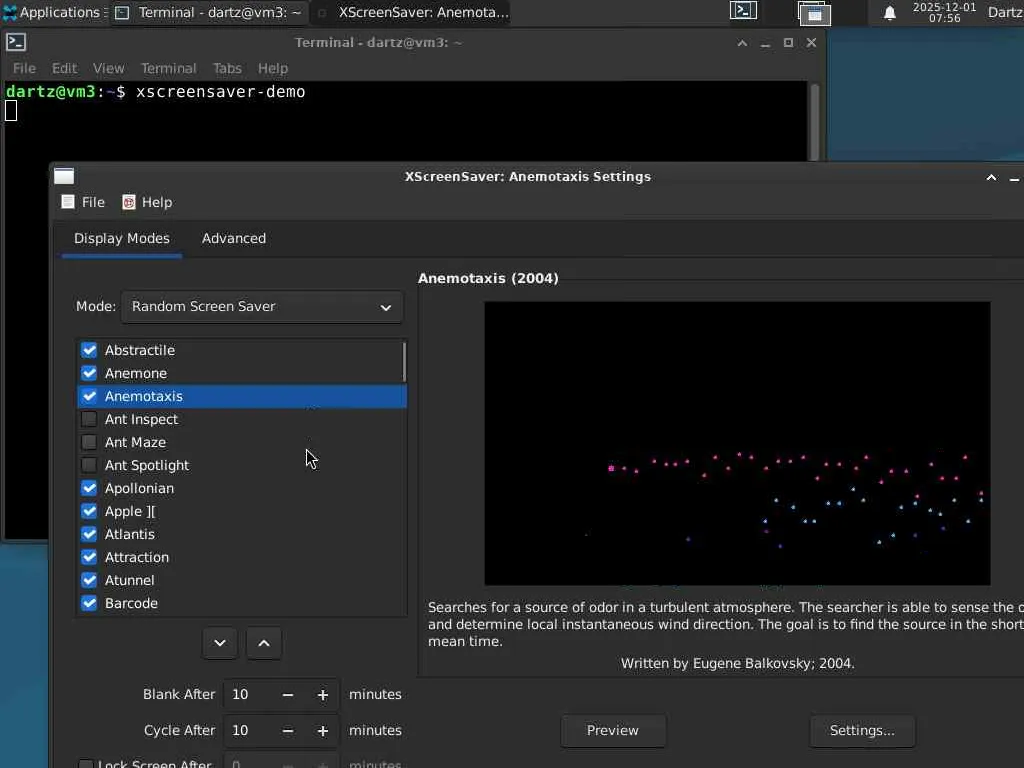Viewport: 1024px width, 768px height.
Task: Uncheck the Abstractile checkbox
Action: click(x=89, y=350)
